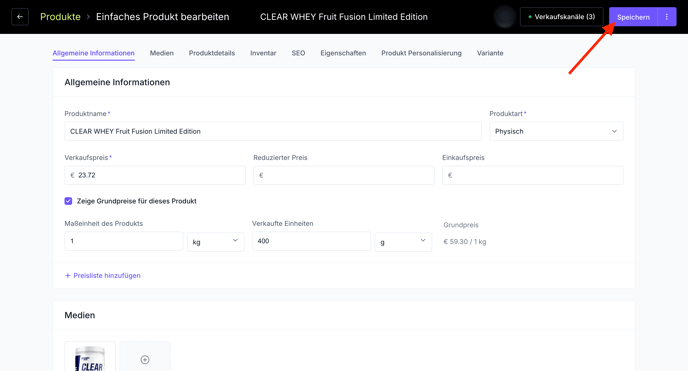Click the plus icon to add media
This screenshot has height=371, width=688.
coord(145,360)
